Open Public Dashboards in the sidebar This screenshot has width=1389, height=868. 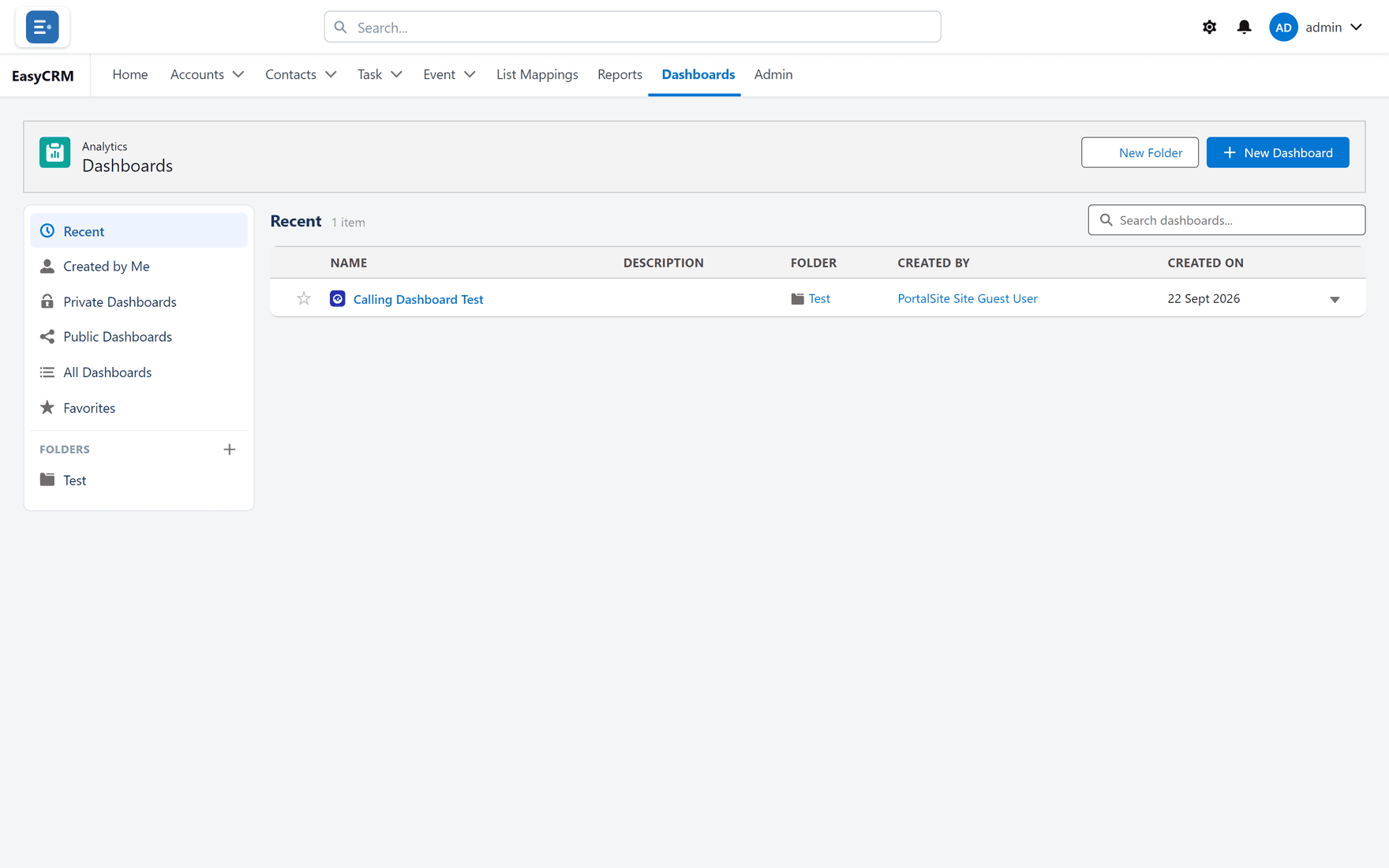[x=139, y=337]
